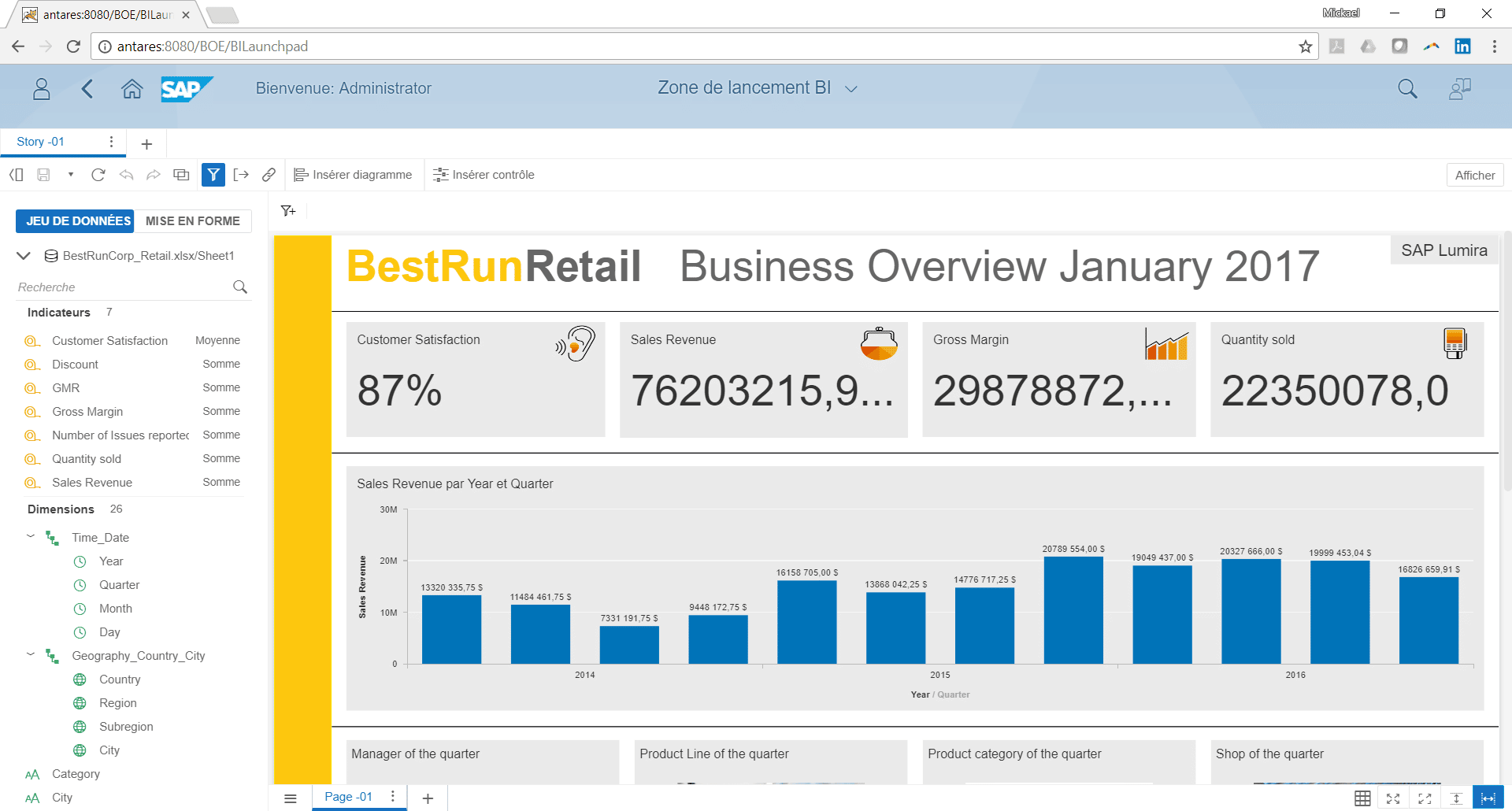Open the home icon in the launchpad header

[132, 89]
